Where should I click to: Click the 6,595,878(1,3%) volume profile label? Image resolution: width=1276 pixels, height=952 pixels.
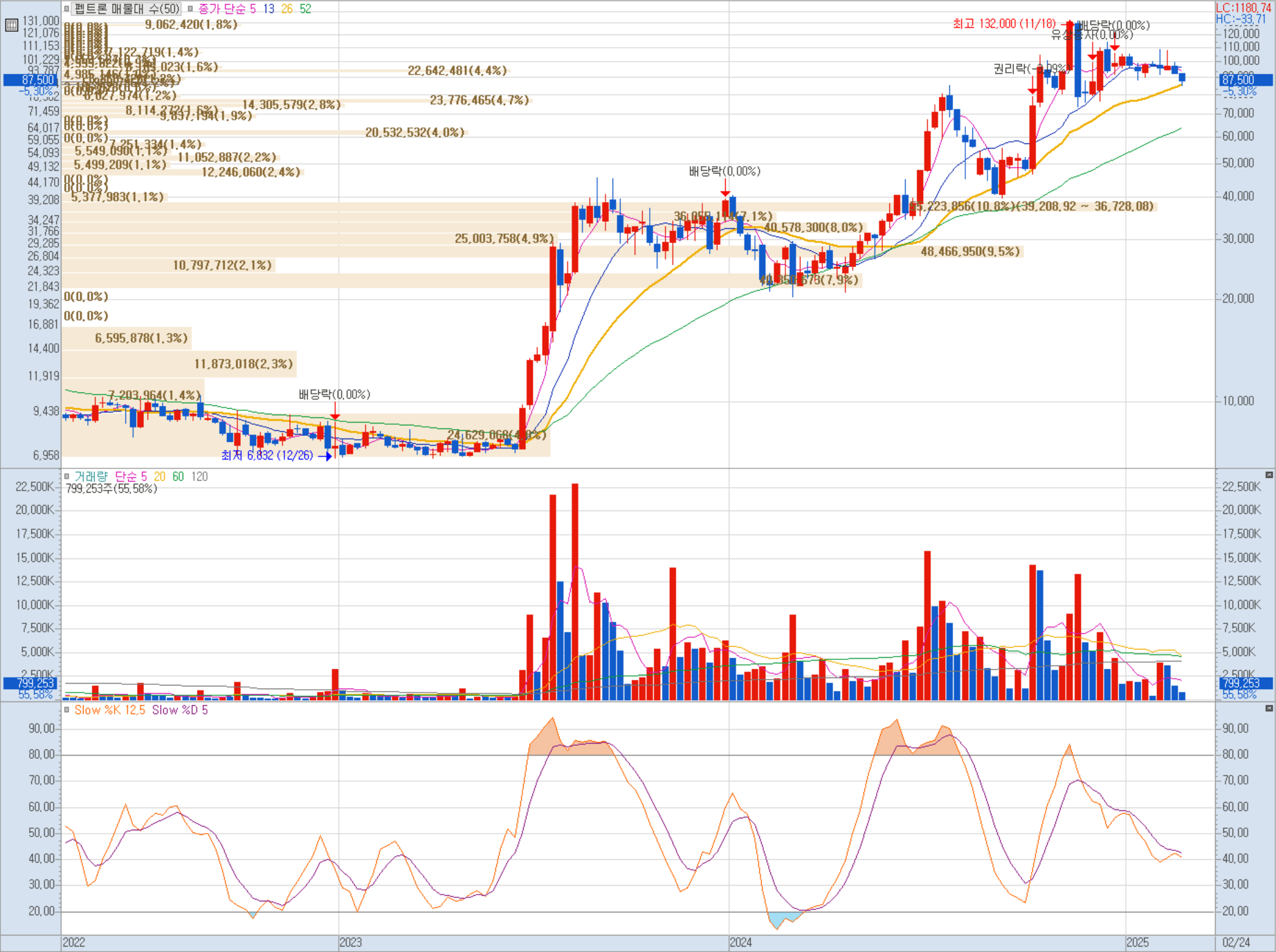tap(141, 338)
